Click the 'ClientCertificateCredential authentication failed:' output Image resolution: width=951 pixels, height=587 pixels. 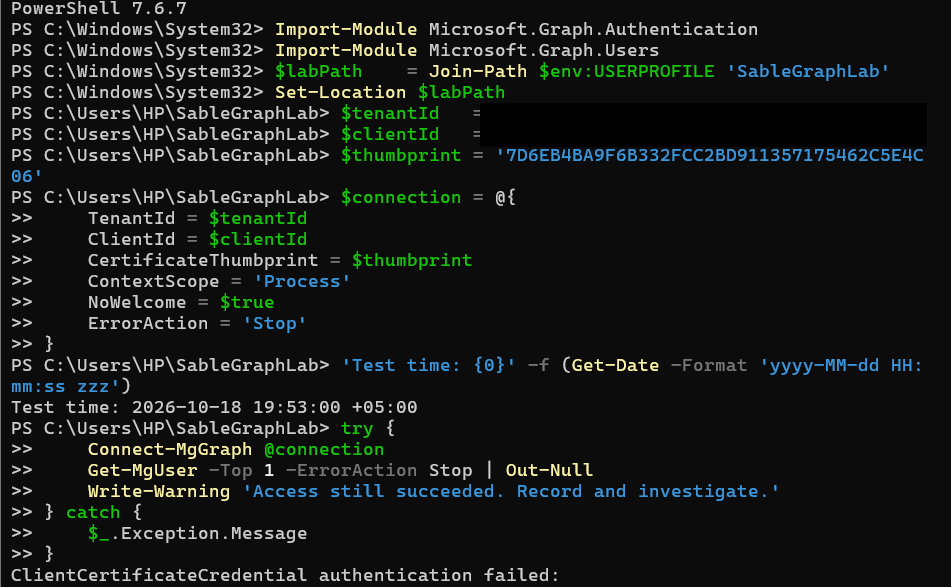[285, 575]
